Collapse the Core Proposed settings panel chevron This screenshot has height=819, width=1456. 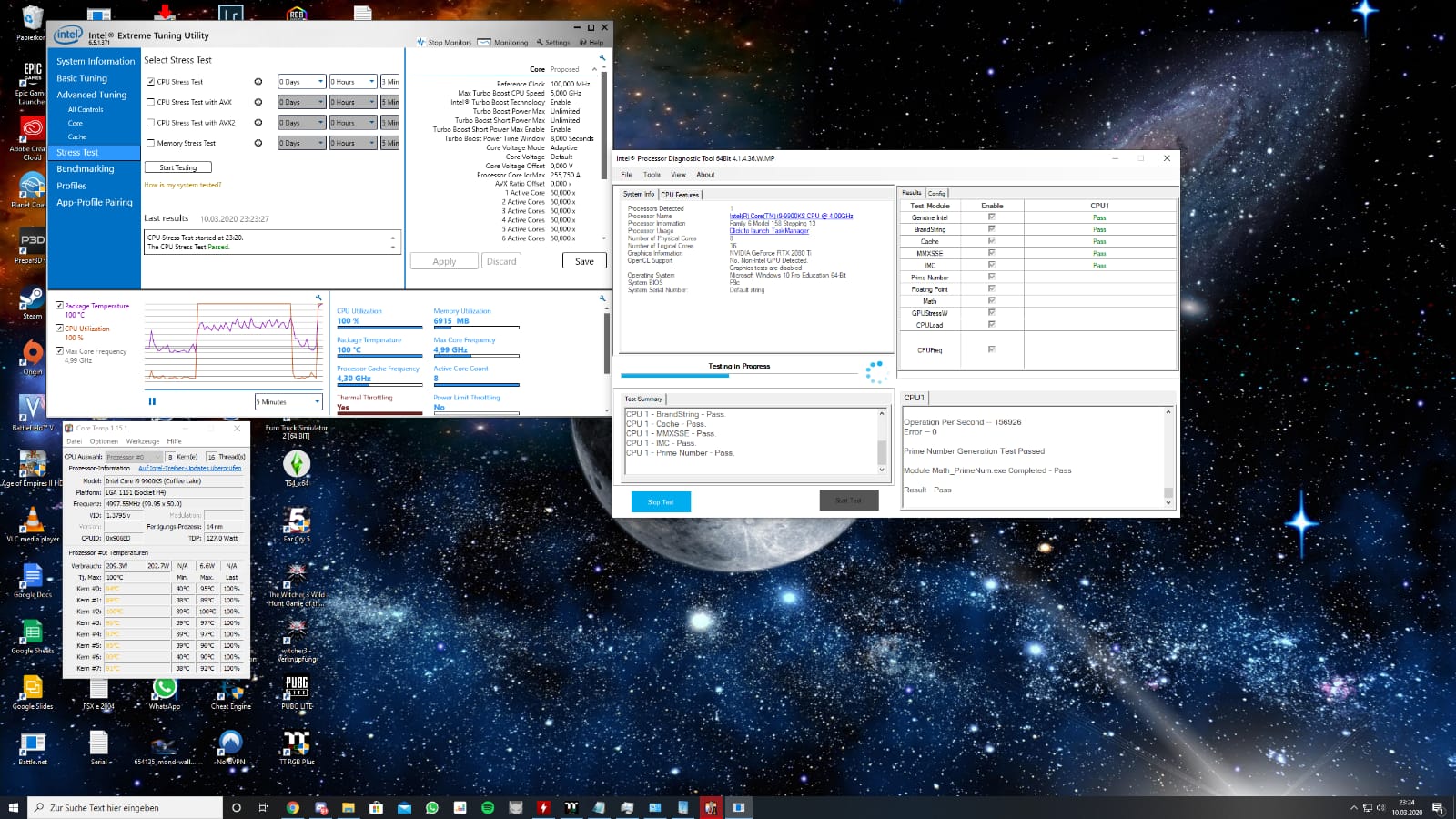coord(594,69)
